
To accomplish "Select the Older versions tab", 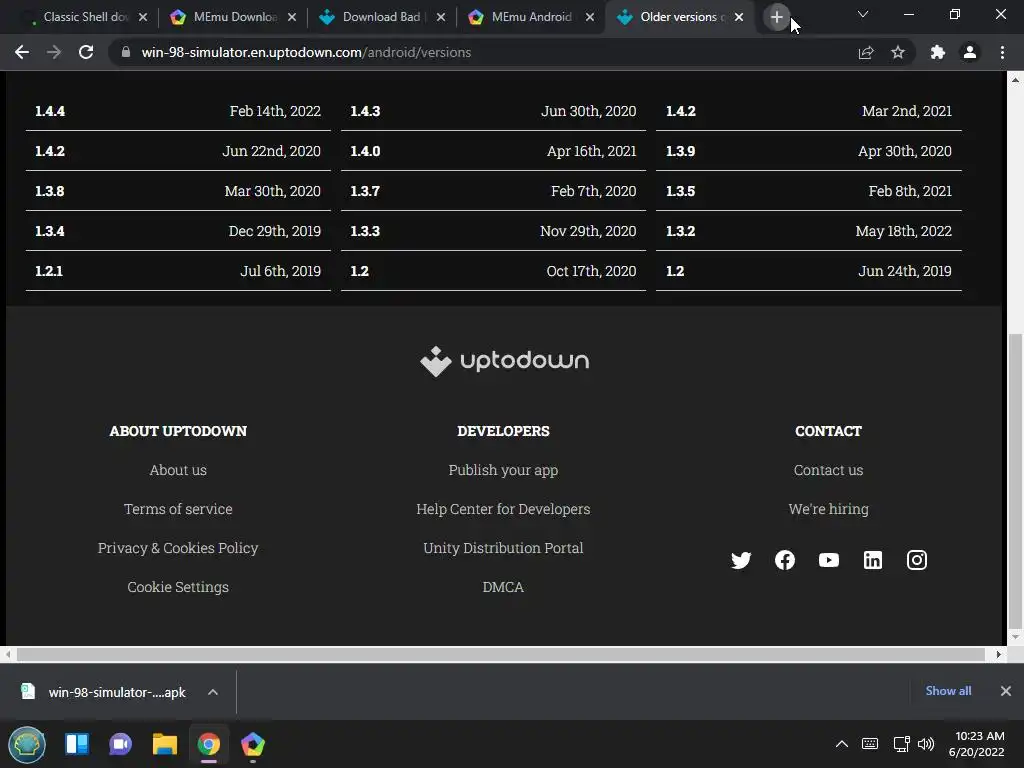I will [680, 17].
